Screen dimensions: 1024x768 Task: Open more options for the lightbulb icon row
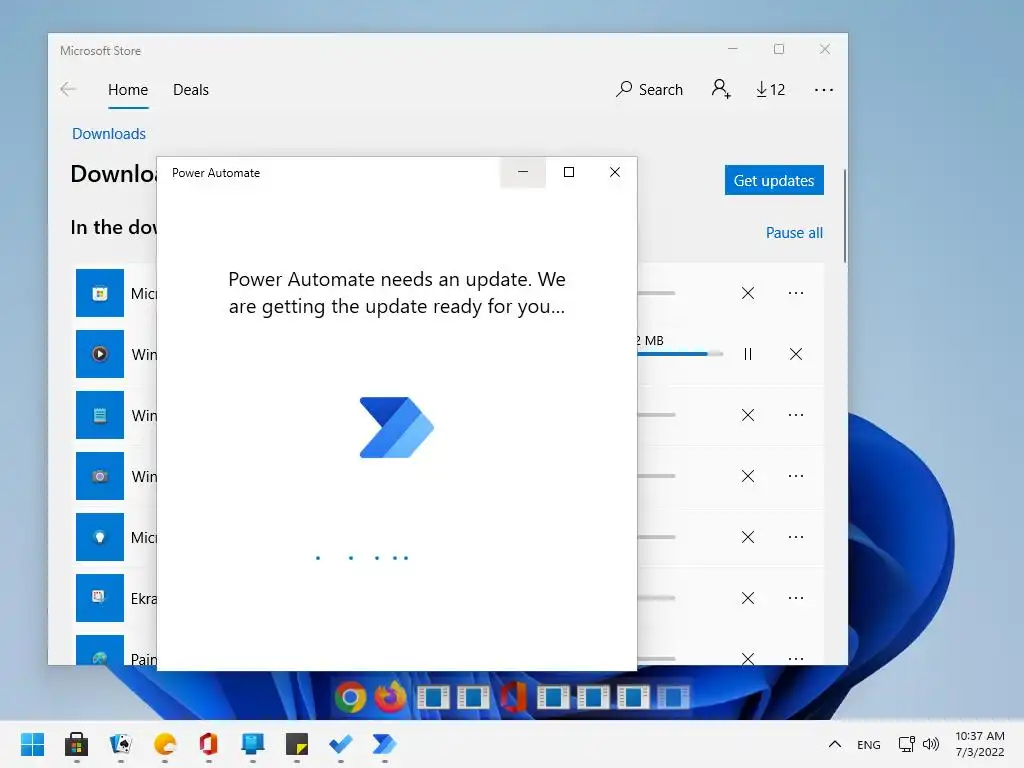click(x=795, y=537)
